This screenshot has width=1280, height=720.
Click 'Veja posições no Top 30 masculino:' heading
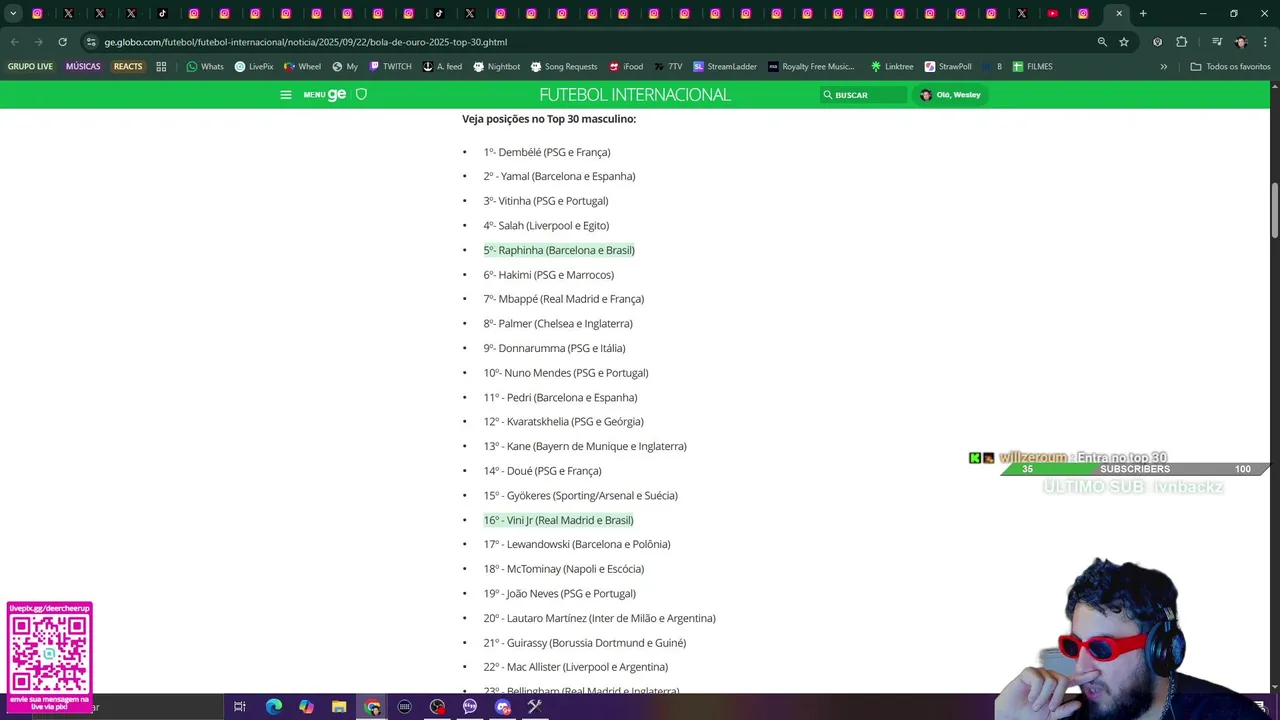point(549,119)
